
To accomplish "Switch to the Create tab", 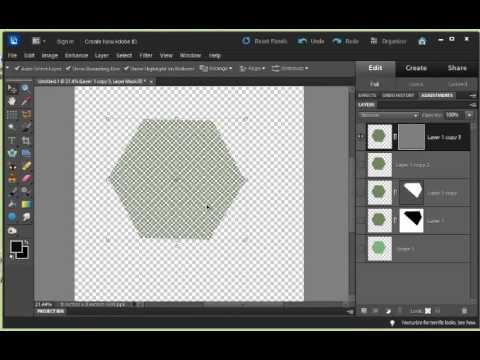I will pos(416,68).
